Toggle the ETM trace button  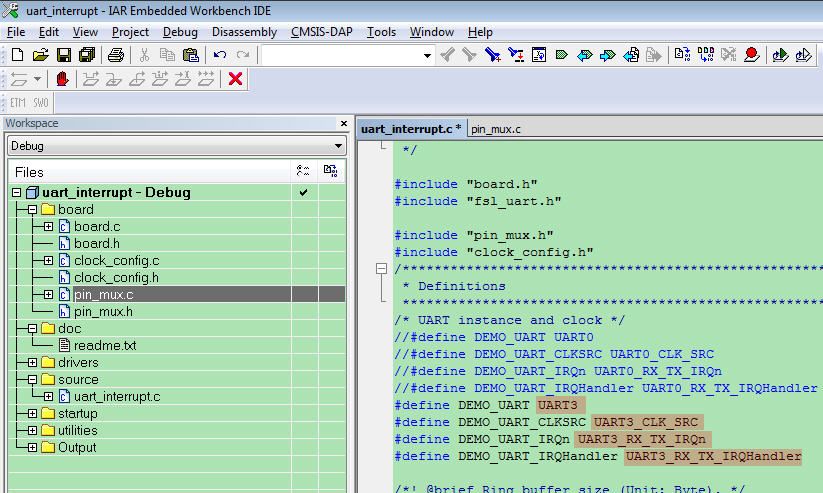(18, 103)
